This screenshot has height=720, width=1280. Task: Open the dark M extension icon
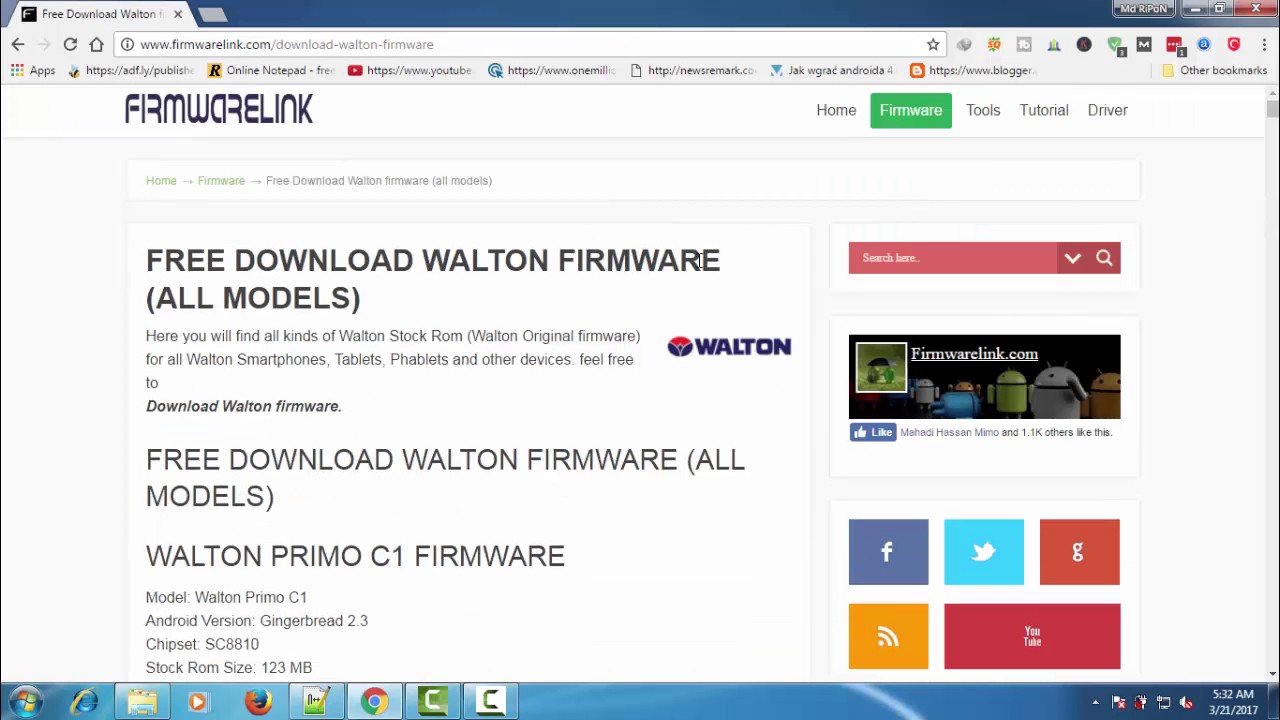pos(1144,44)
